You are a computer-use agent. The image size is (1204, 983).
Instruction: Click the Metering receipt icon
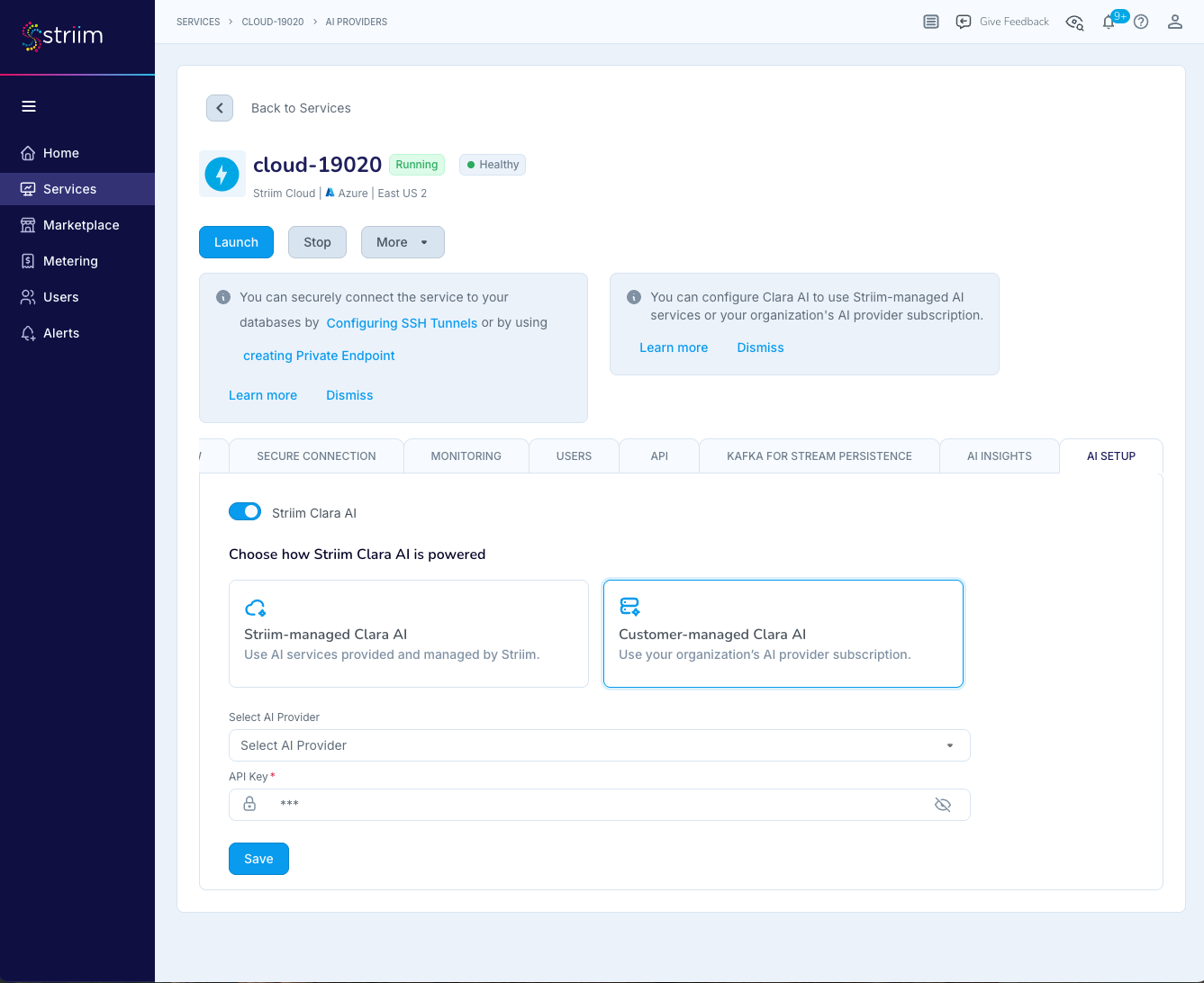tap(28, 261)
